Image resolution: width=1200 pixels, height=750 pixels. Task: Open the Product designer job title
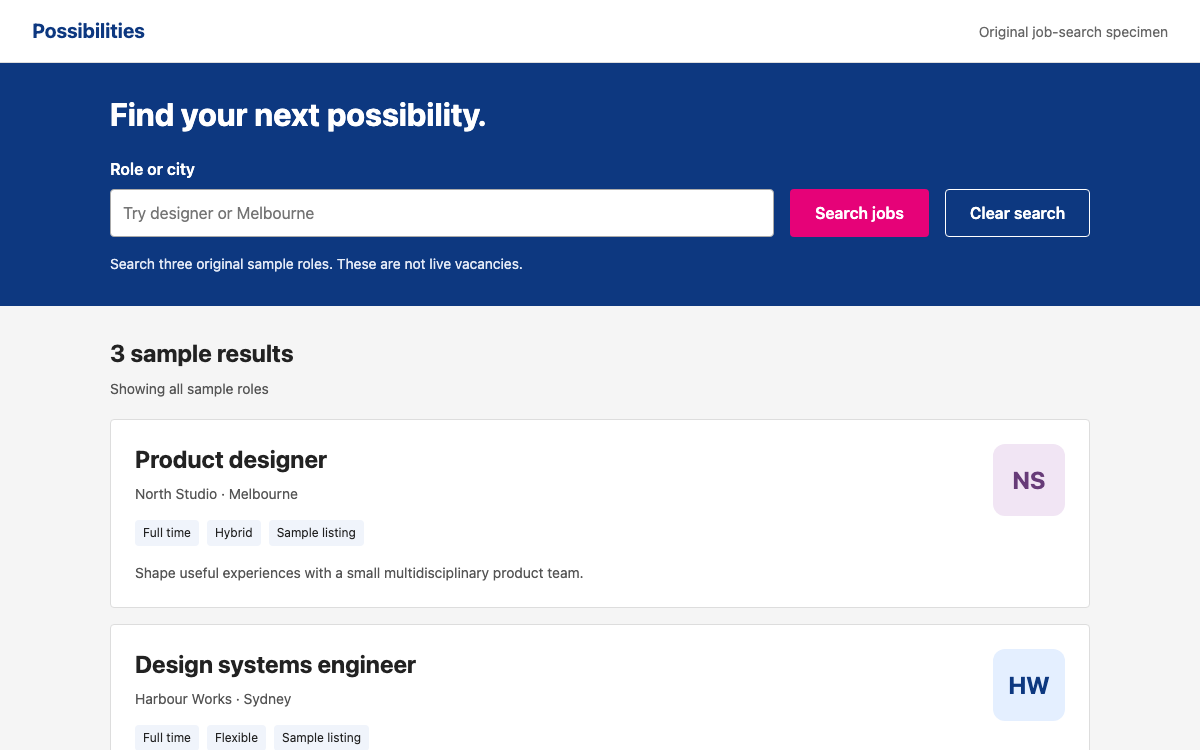pos(231,460)
